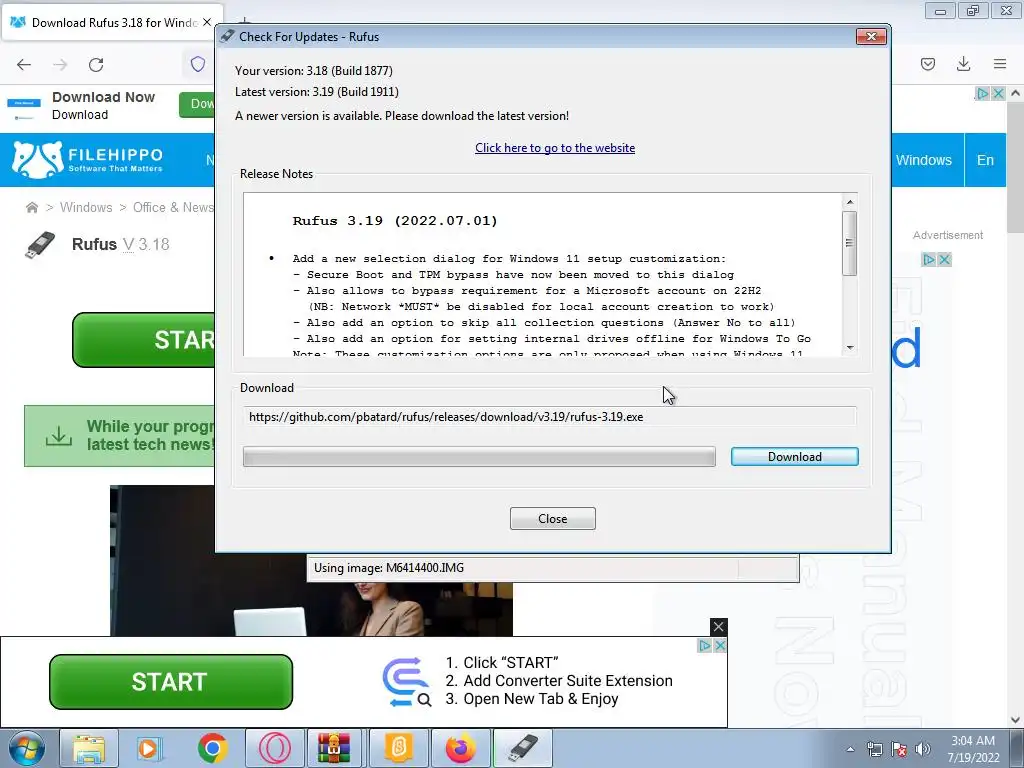Click the Firefox forward arrow

click(x=60, y=64)
